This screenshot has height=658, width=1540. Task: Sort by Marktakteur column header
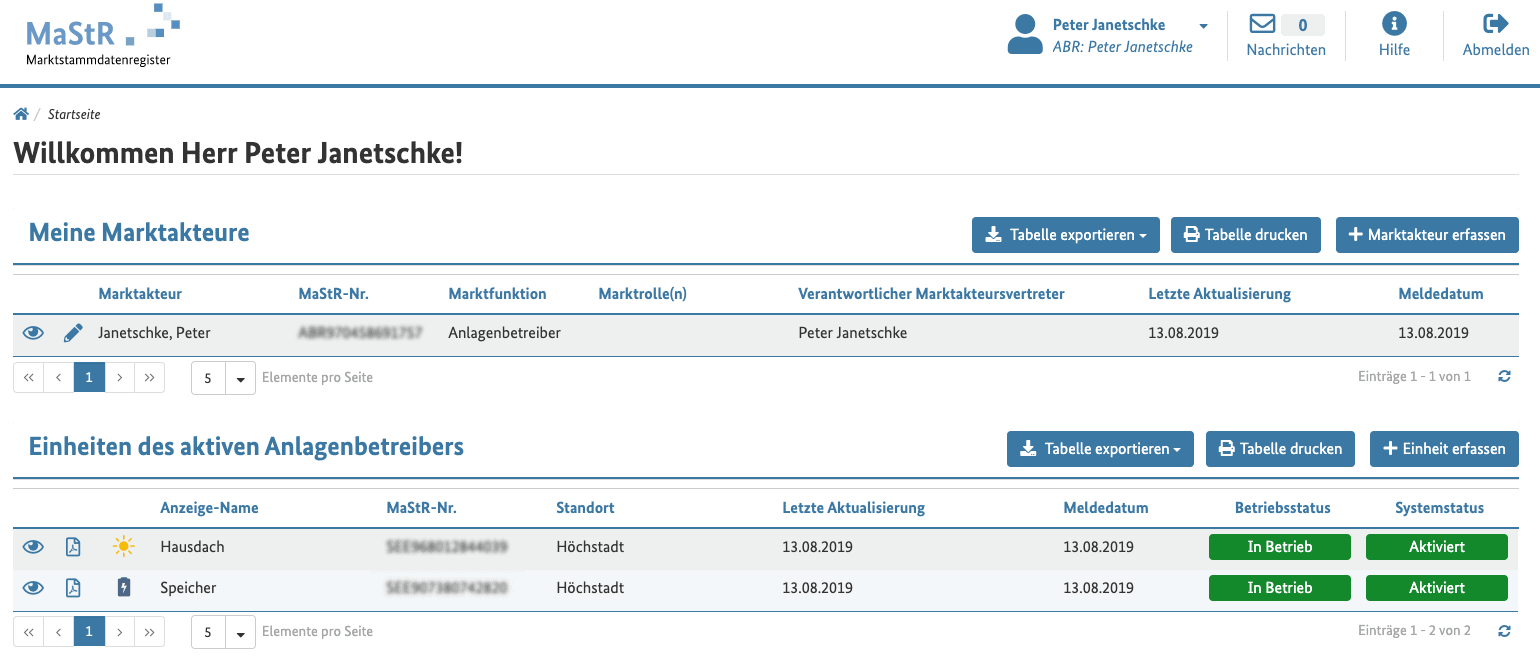click(140, 294)
